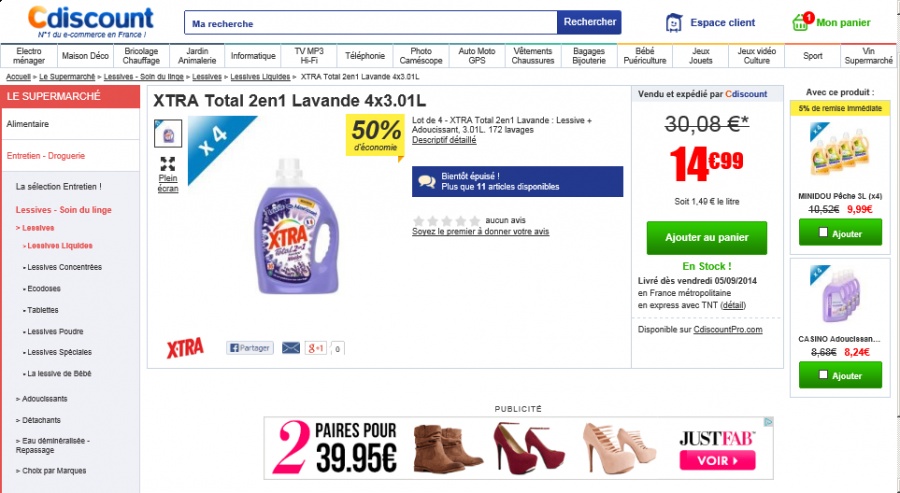
Task: Focus the Ma recherche search field
Action: pyautogui.click(x=371, y=23)
